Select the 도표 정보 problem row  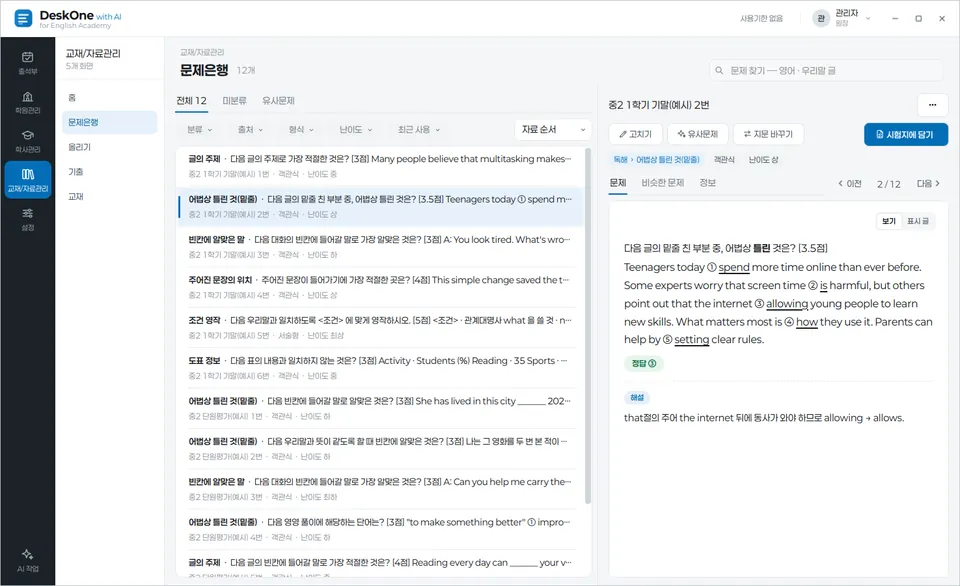tap(380, 368)
